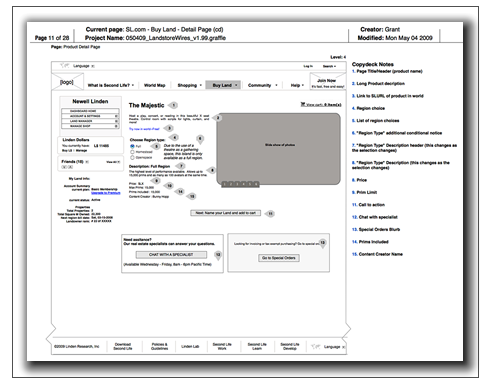Viewport: 488px width, 383px height.
Task: Jump to slide 6 in the slideshow
Action: (256, 184)
